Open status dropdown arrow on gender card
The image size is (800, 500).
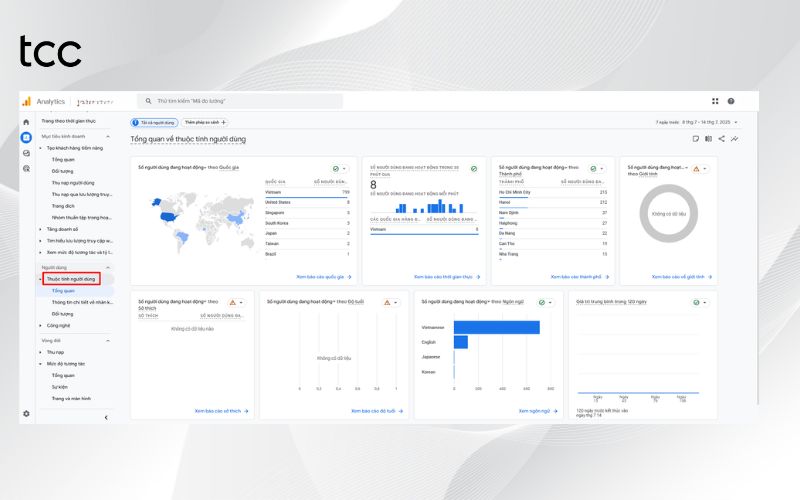pos(705,169)
